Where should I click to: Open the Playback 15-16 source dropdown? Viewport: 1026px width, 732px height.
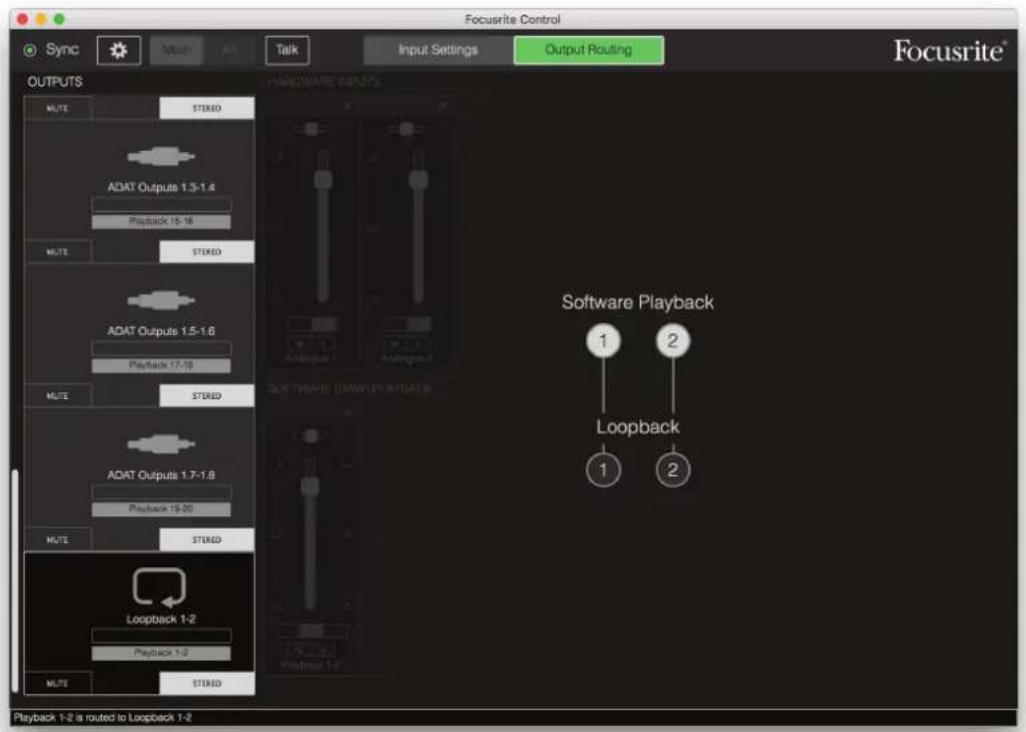tap(161, 221)
